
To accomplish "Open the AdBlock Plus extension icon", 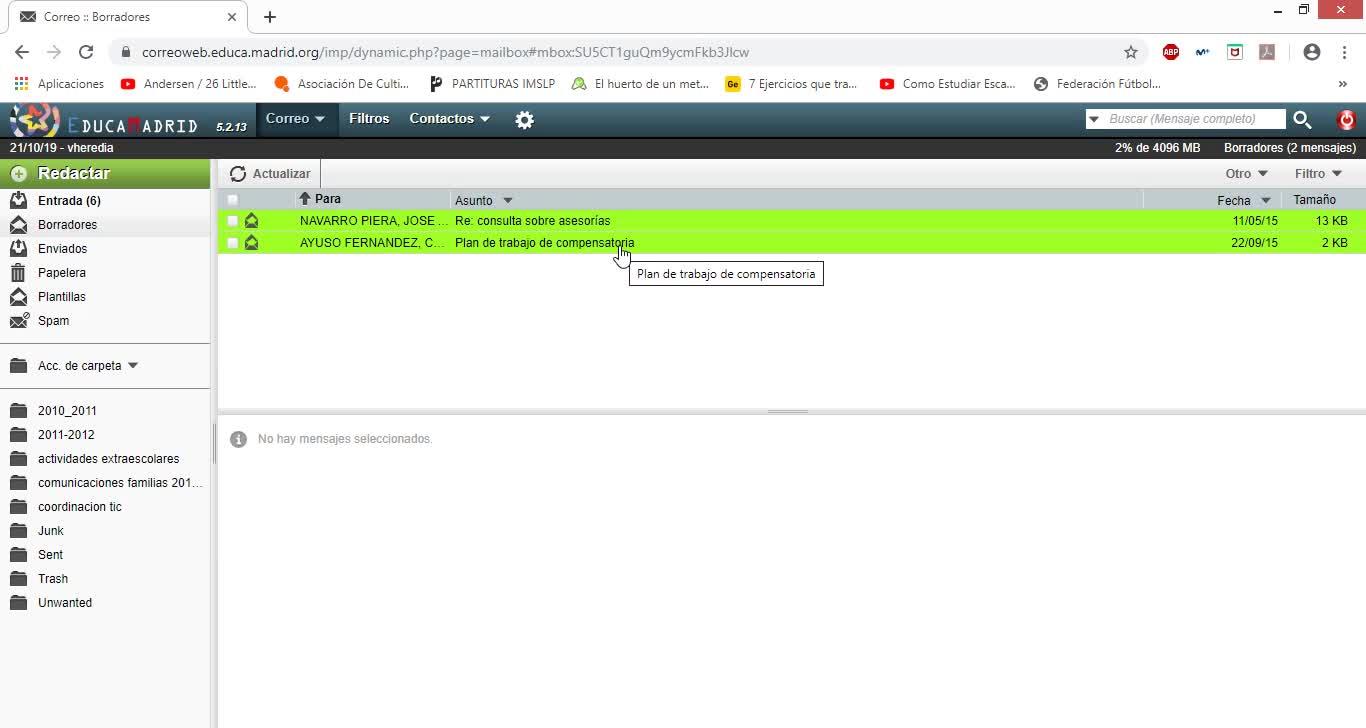I will pyautogui.click(x=1171, y=52).
